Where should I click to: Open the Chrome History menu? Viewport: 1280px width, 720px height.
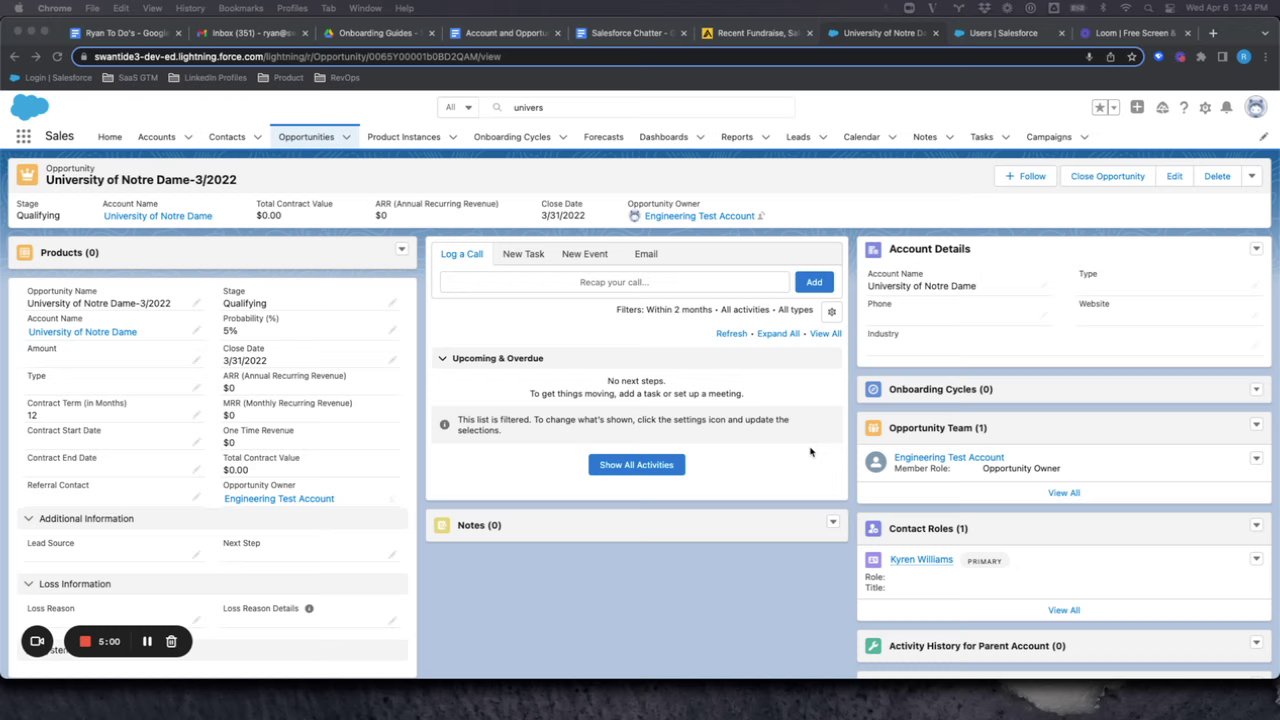pyautogui.click(x=190, y=8)
